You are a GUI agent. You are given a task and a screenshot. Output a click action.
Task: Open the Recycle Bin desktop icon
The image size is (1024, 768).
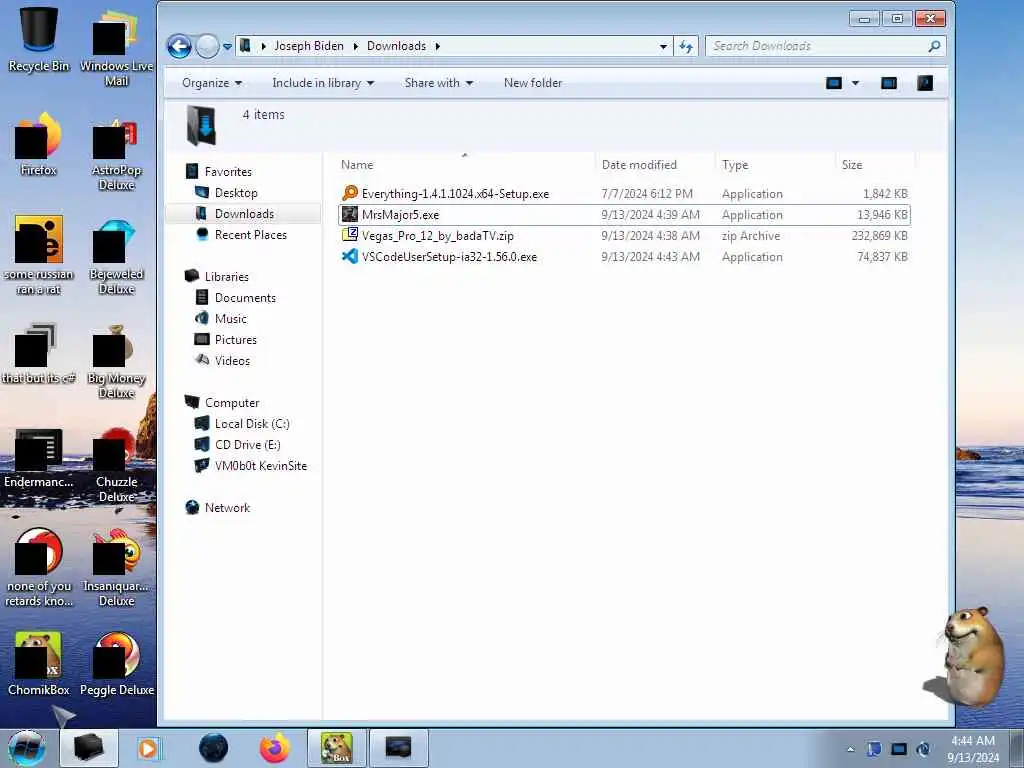tap(39, 39)
